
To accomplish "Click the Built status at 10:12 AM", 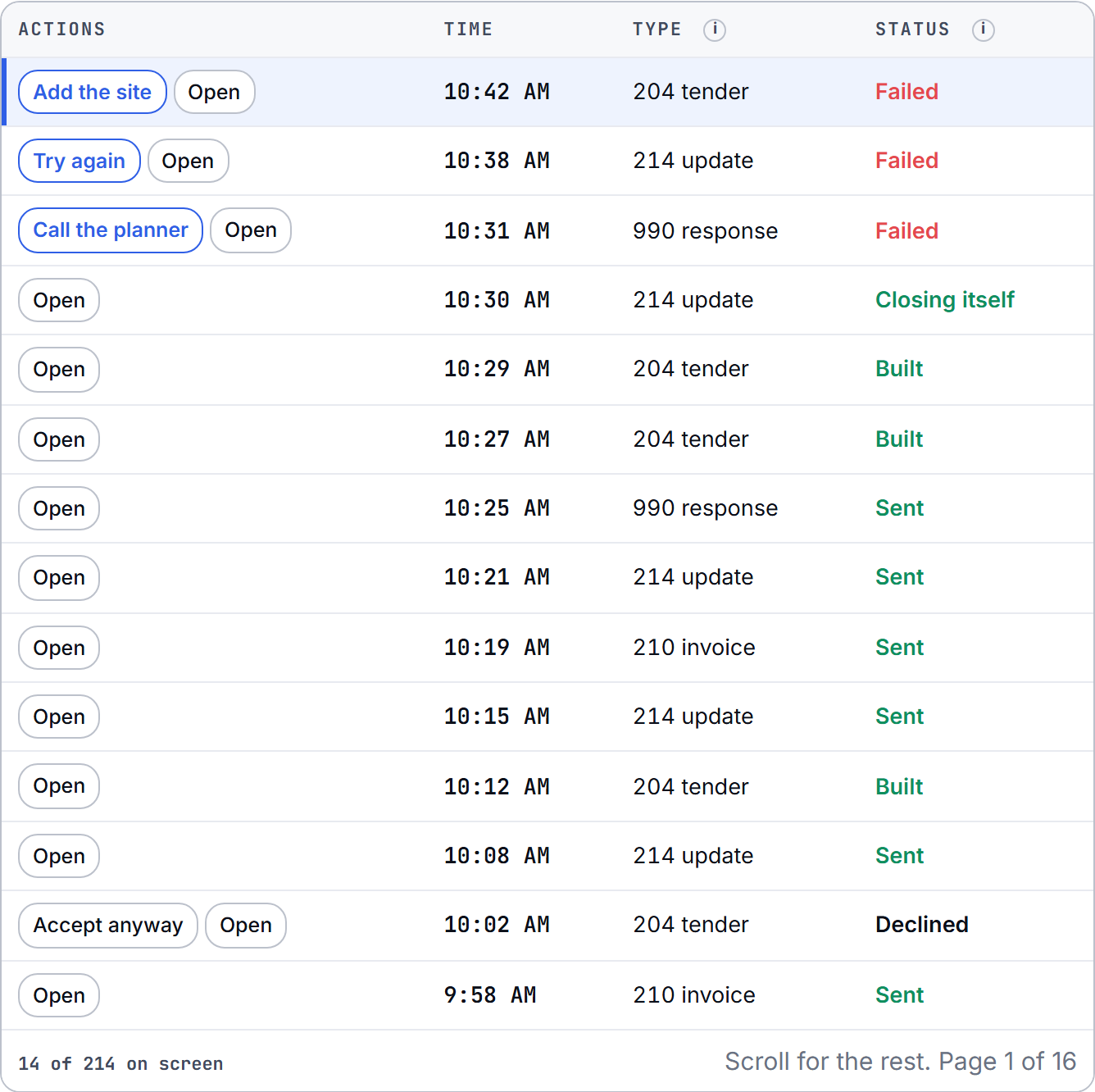I will (899, 787).
